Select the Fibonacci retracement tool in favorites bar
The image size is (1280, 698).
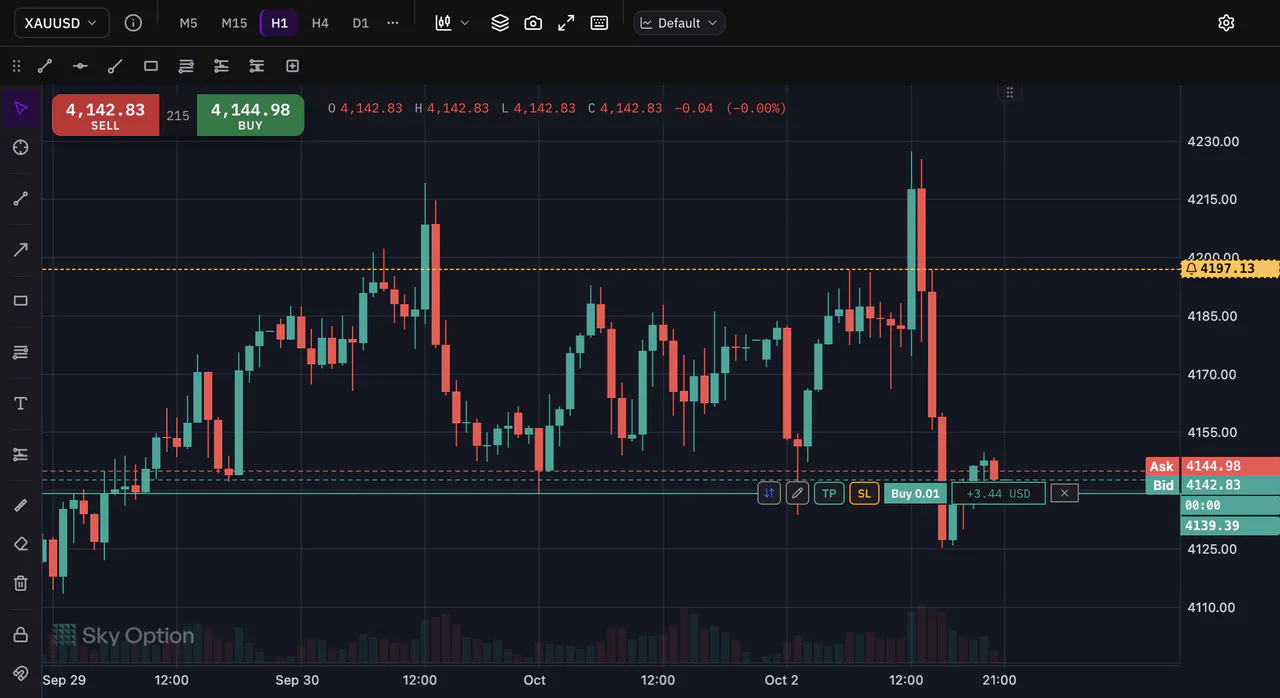pos(186,66)
